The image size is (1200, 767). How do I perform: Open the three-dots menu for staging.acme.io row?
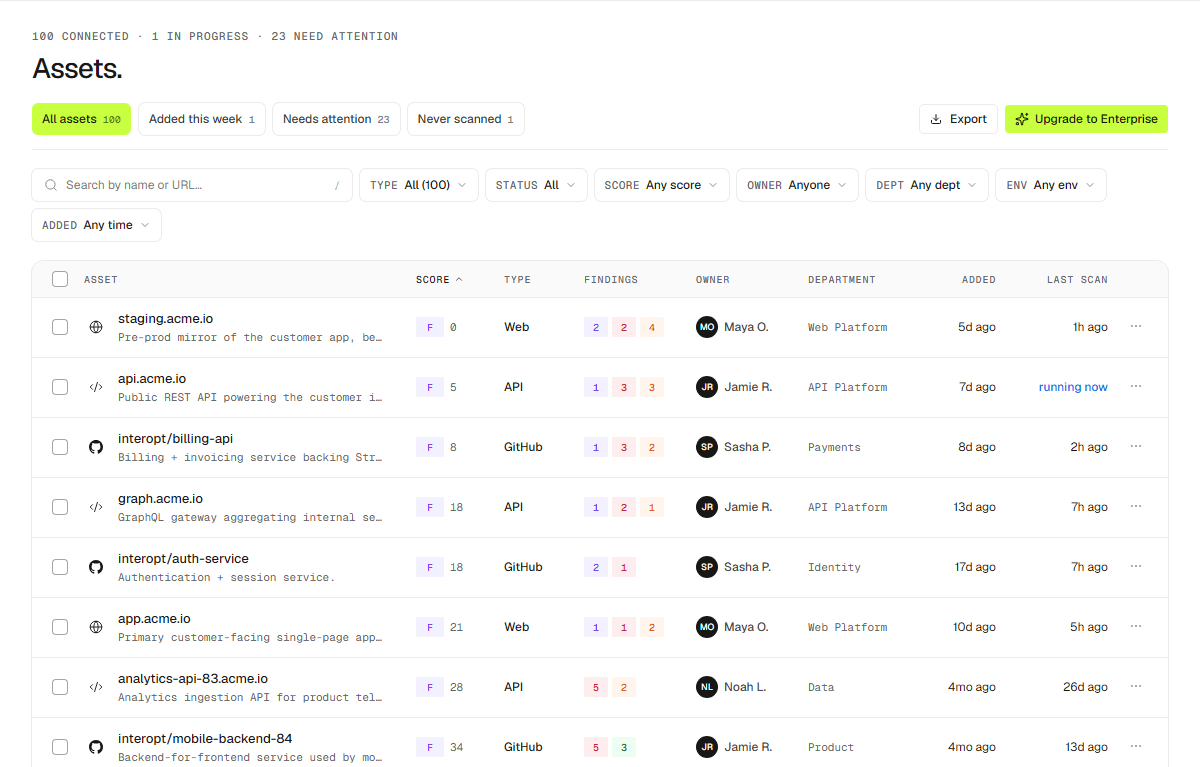tap(1136, 326)
